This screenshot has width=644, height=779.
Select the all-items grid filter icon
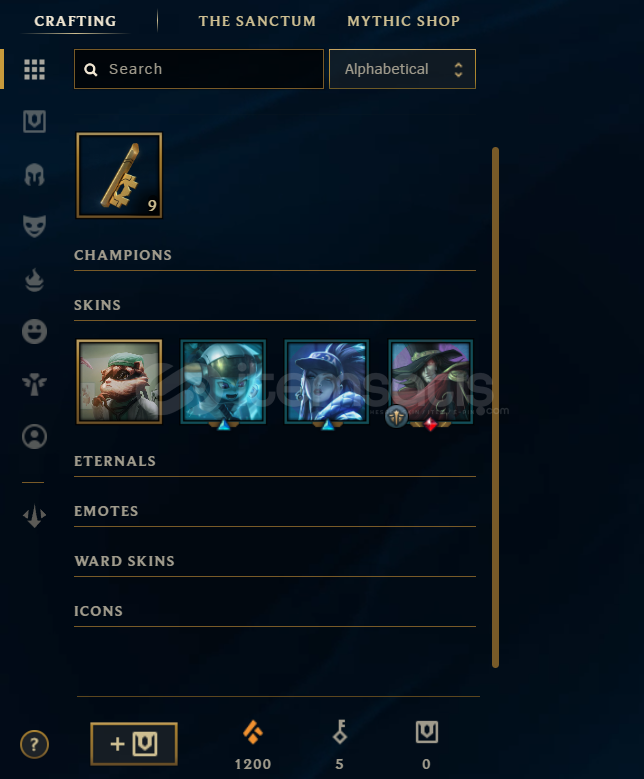pos(34,70)
